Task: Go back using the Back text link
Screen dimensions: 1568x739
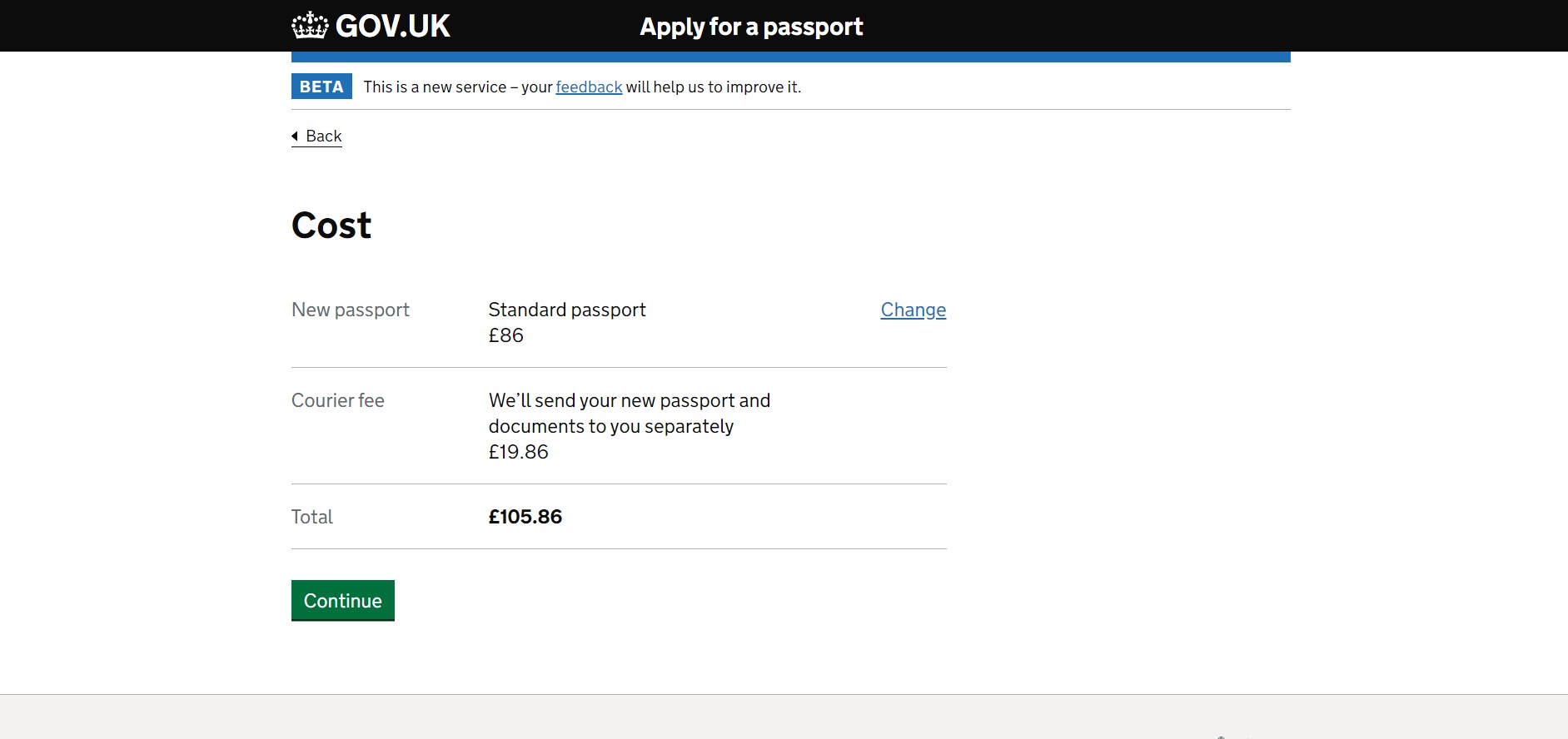Action: 324,136
